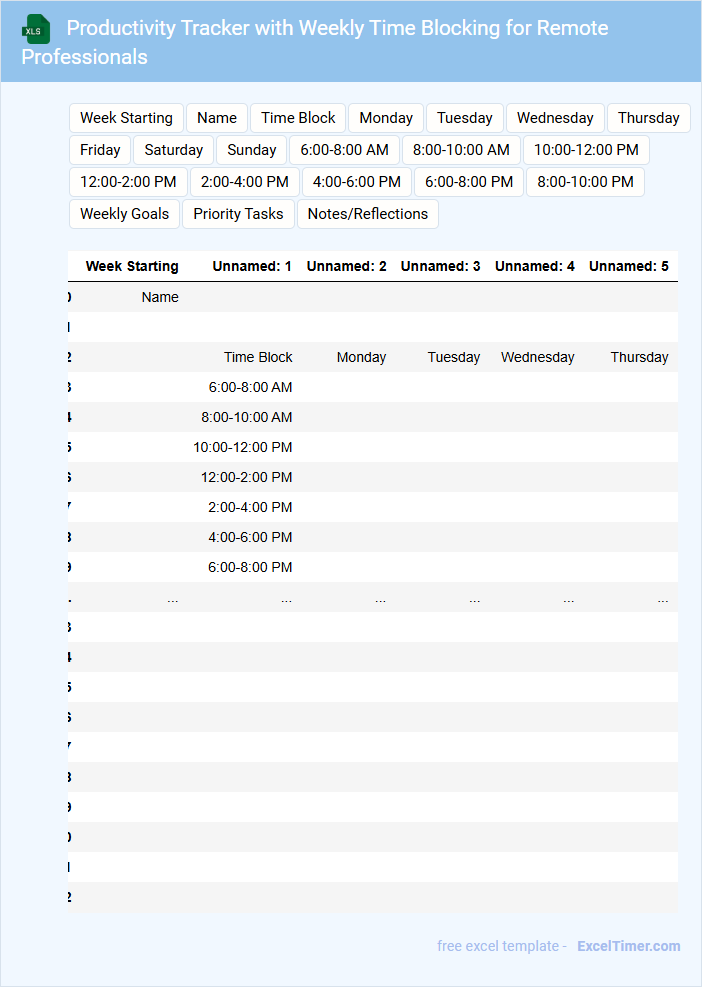Viewport: 702px width, 987px height.
Task: Select the Friday tag
Action: coord(100,150)
